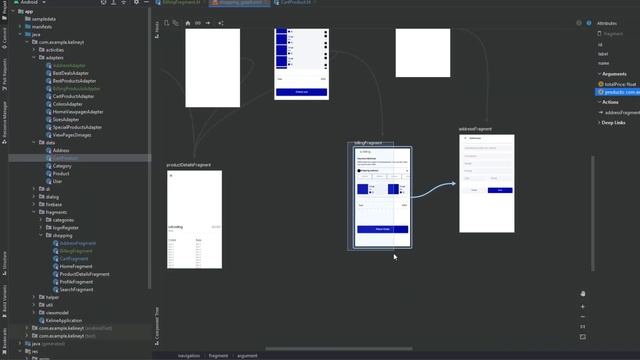Open ProductDetailsFragment file in tree
The height and width of the screenshot is (360, 640).
[84, 274]
